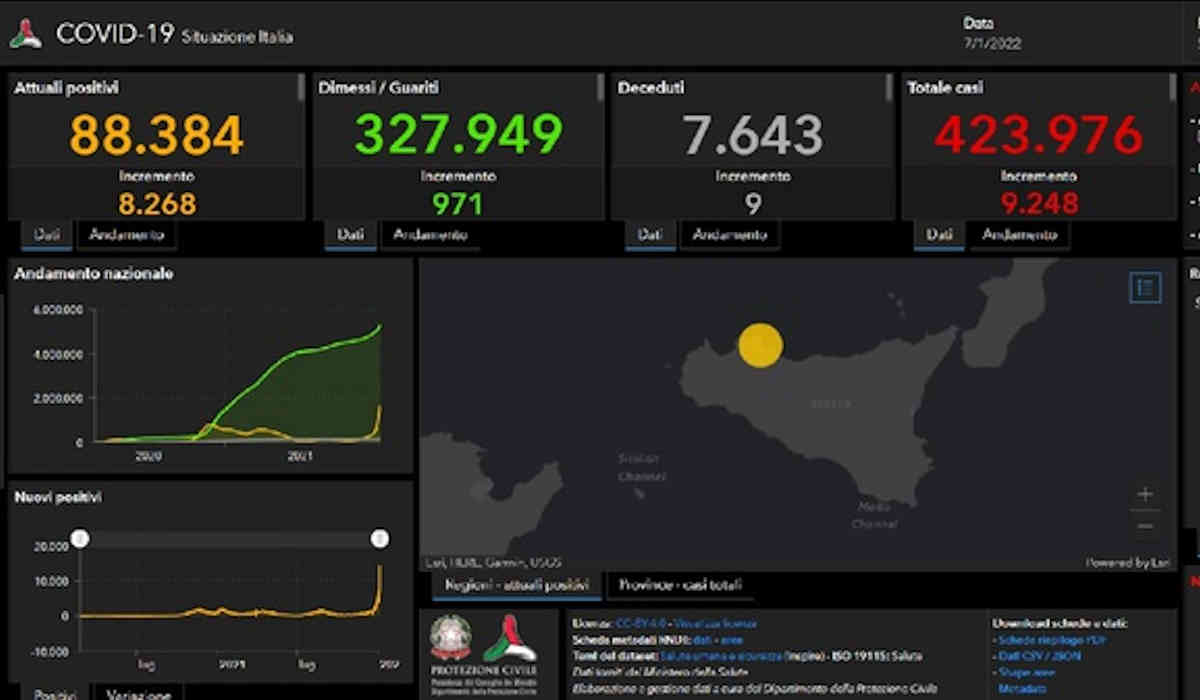Click the yellow circle marker over Sicily
Screen dimensions: 1200x700
click(x=760, y=345)
